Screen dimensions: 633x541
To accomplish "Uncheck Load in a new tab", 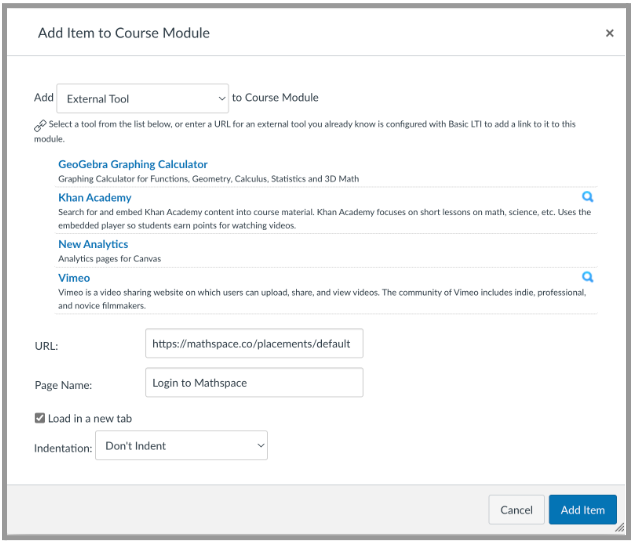I will (x=40, y=418).
